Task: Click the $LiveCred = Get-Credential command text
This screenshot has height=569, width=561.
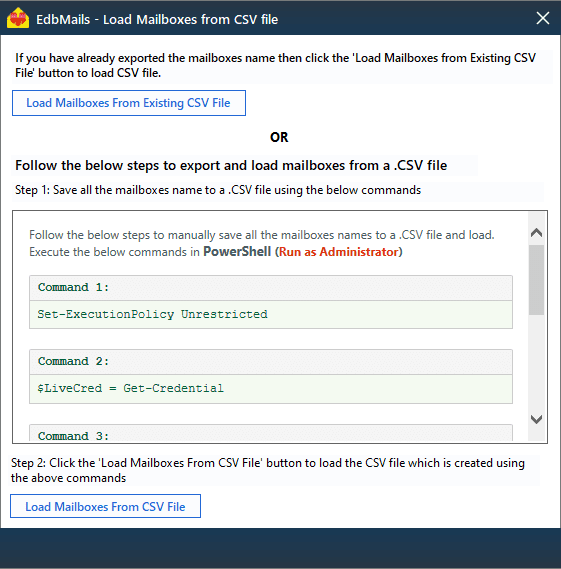Action: coord(131,388)
